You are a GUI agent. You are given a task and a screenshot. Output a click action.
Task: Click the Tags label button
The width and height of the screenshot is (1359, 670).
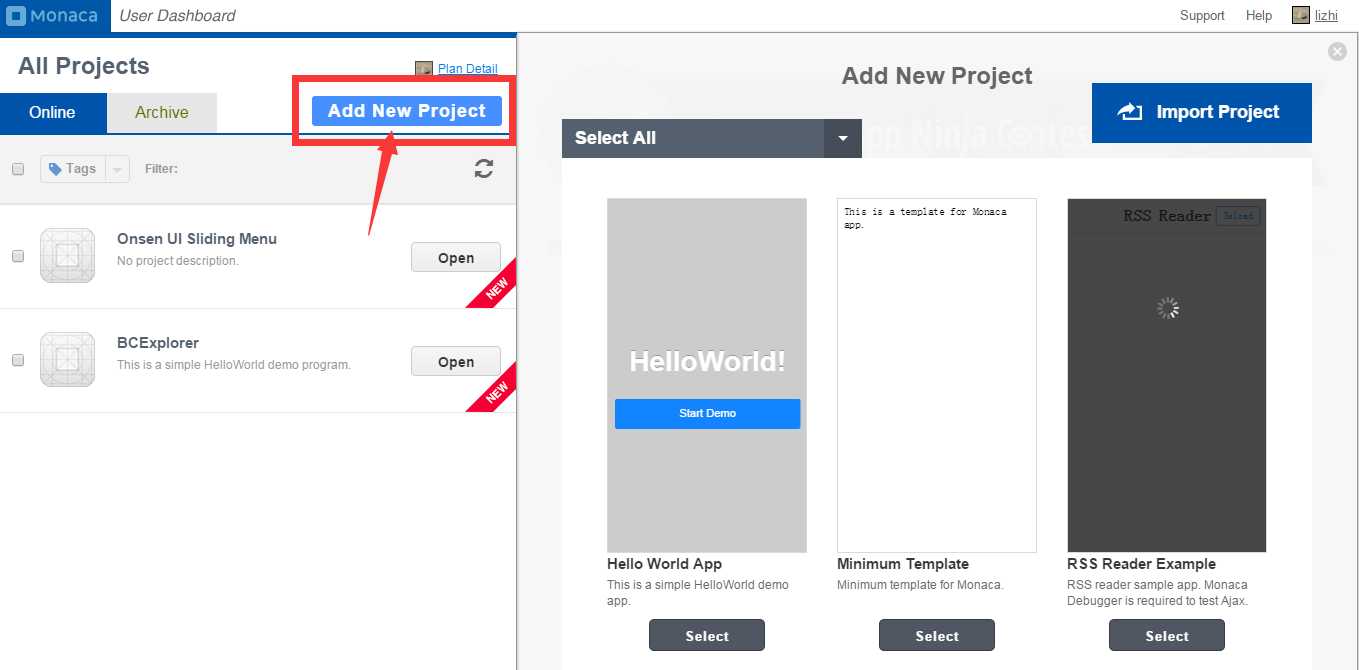pos(73,169)
